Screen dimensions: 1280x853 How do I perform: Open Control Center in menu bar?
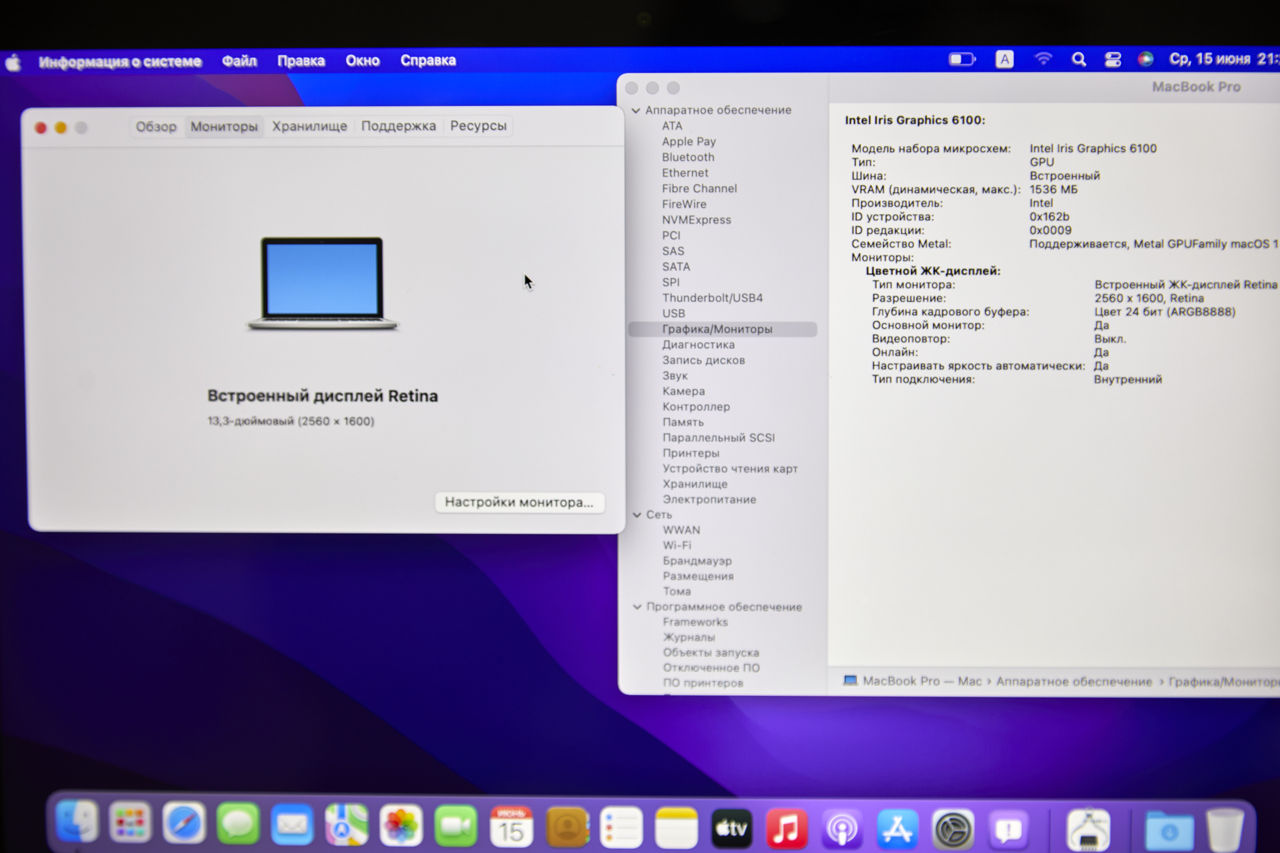coord(1112,59)
